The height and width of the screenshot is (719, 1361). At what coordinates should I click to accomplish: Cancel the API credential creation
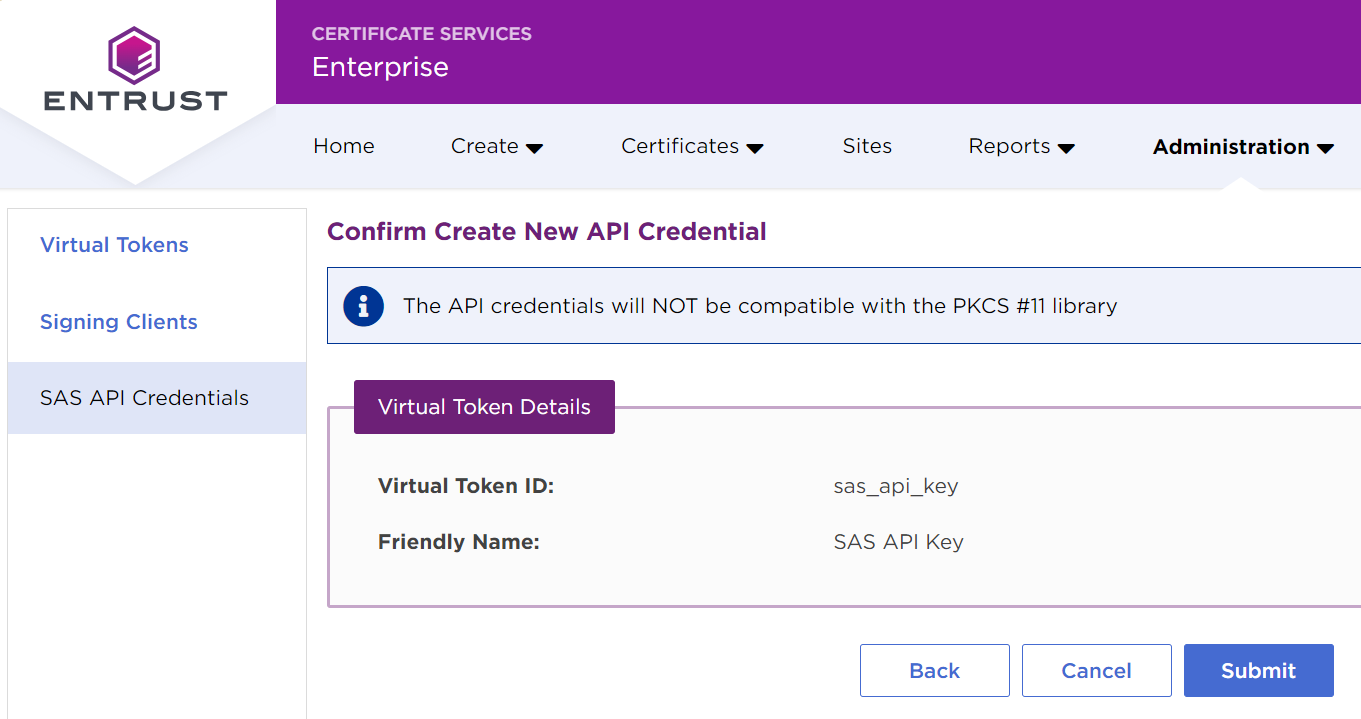[x=1096, y=670]
